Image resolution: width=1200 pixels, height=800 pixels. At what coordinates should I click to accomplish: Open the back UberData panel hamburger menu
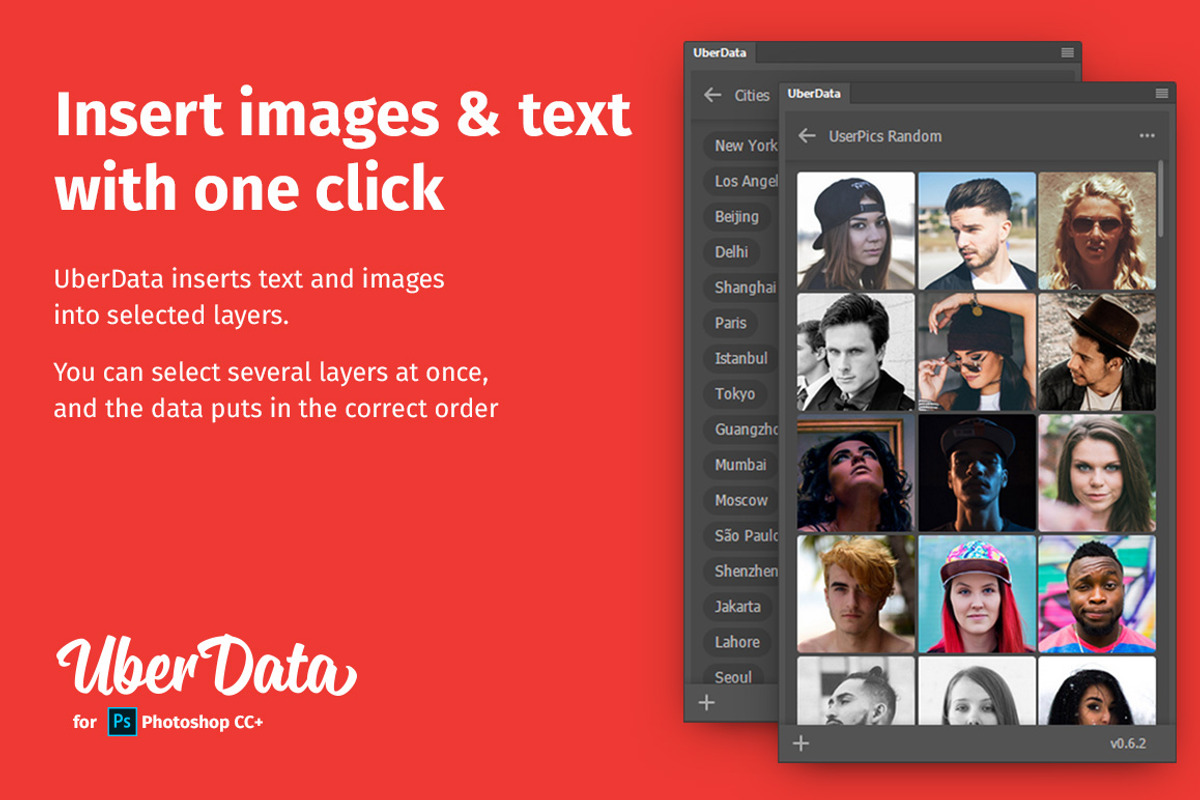[x=1068, y=52]
